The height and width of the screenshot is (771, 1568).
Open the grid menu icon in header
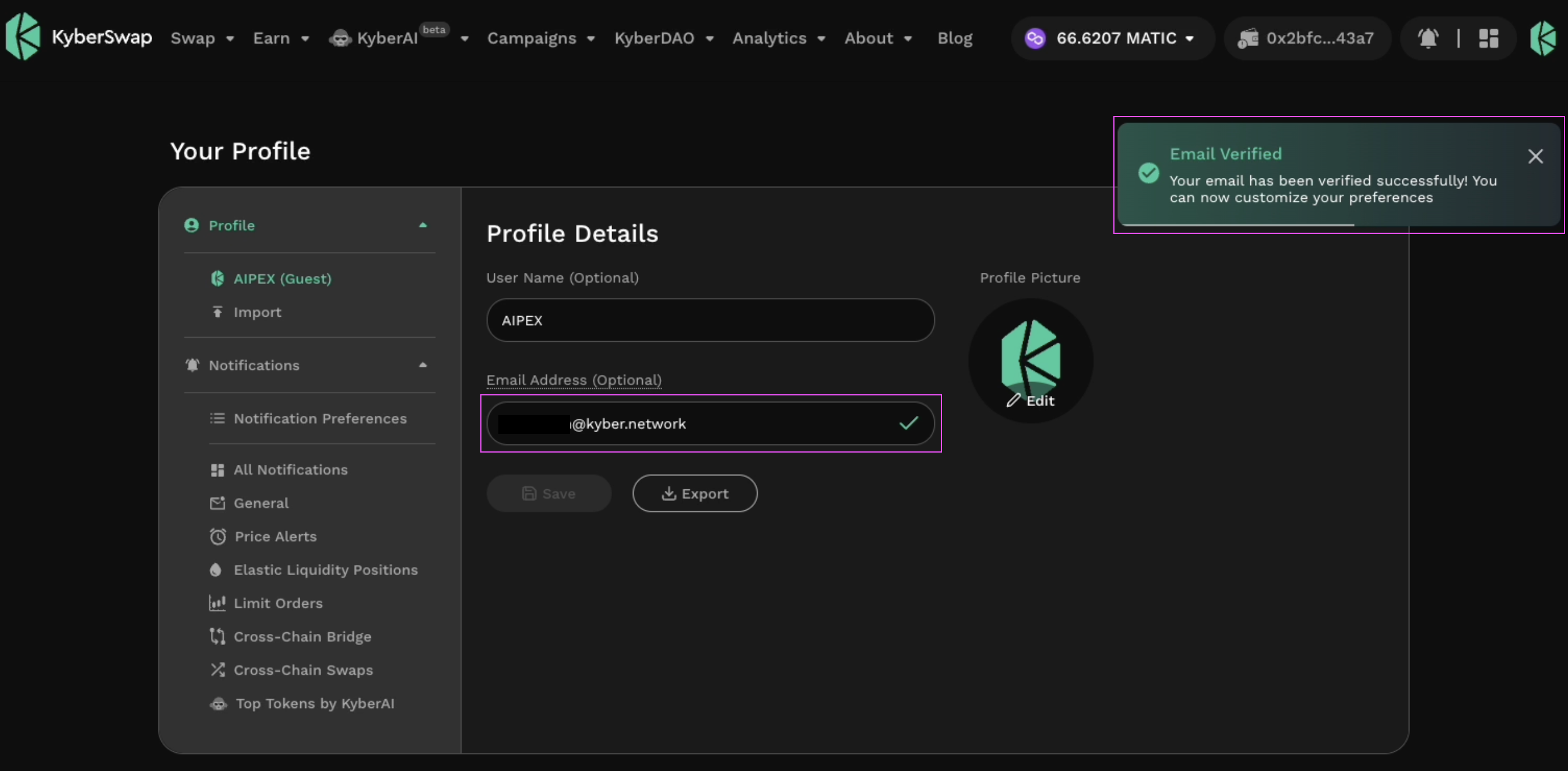click(1488, 38)
